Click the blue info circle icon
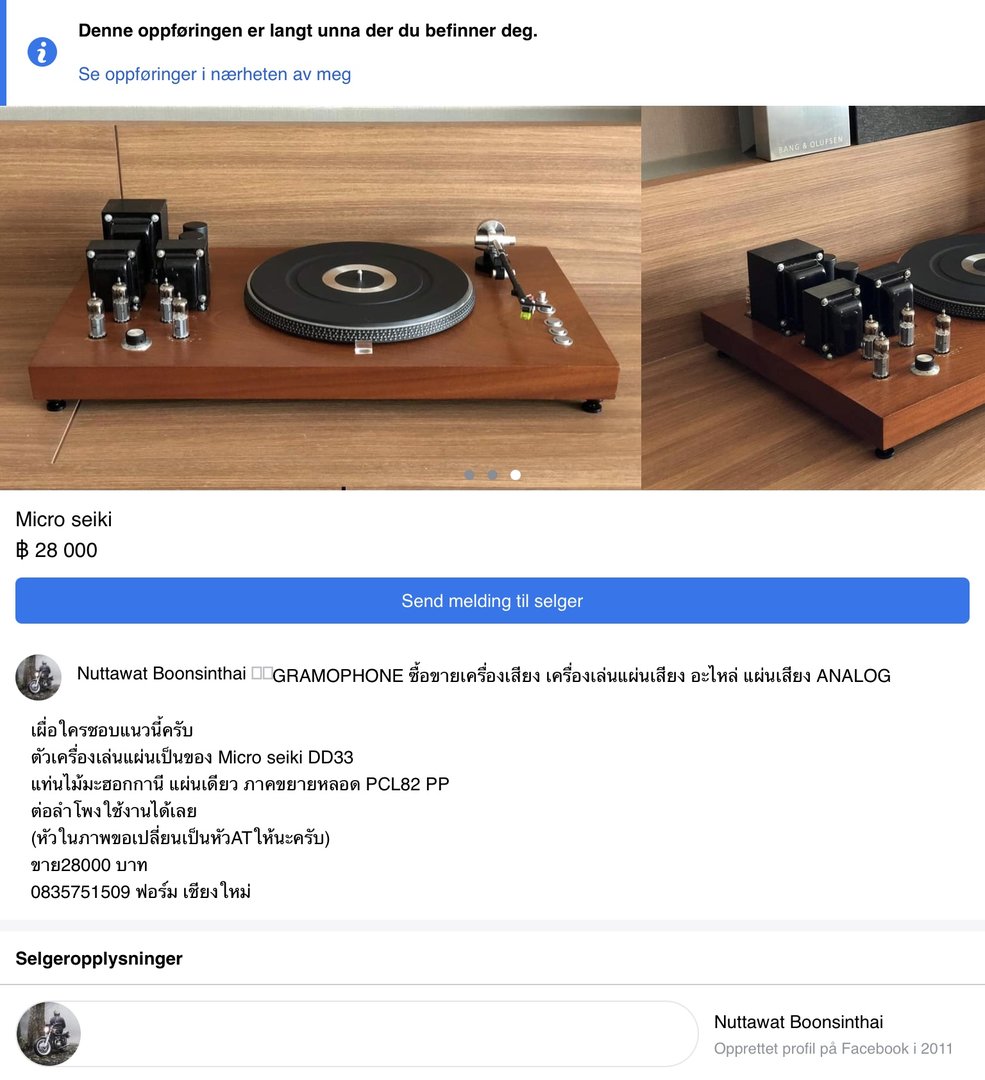The width and height of the screenshot is (985, 1080). (x=42, y=52)
